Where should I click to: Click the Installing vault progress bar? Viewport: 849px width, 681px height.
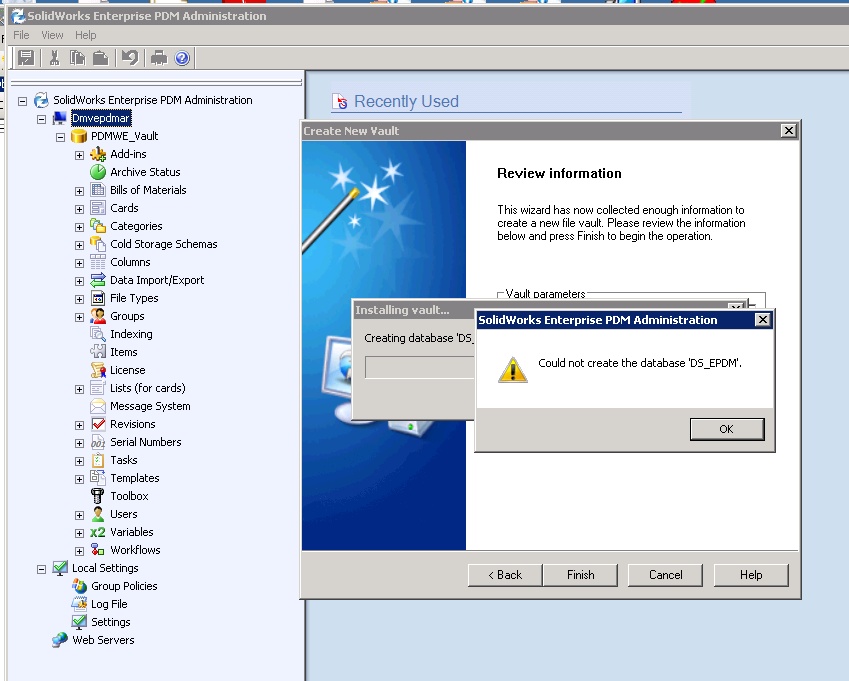click(x=420, y=367)
